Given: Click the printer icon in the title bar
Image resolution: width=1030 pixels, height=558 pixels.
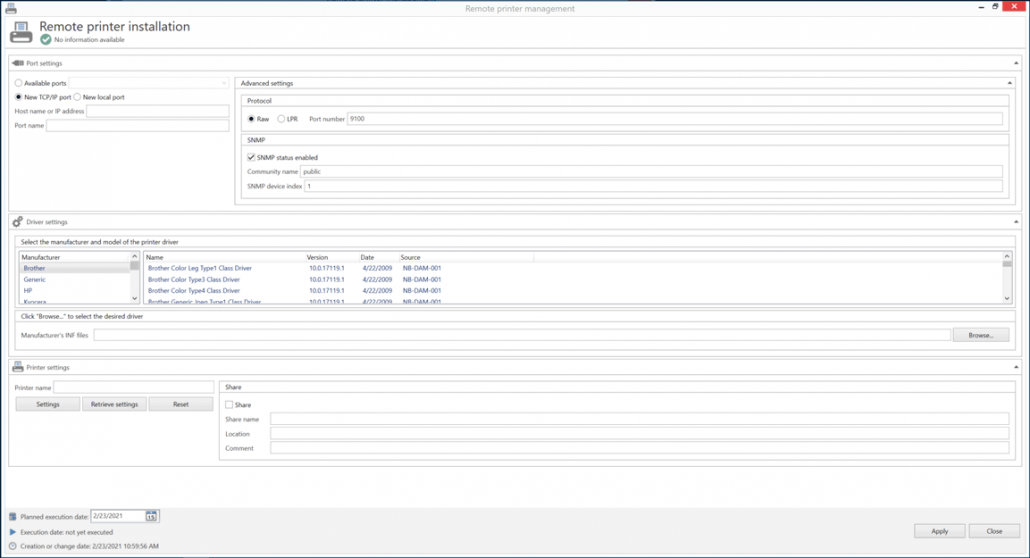Looking at the screenshot, I should coord(11,9).
